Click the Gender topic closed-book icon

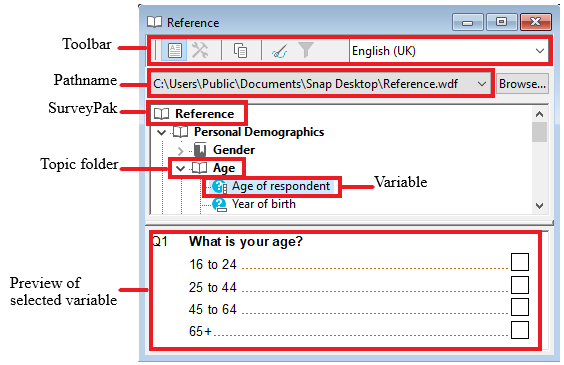[x=200, y=150]
